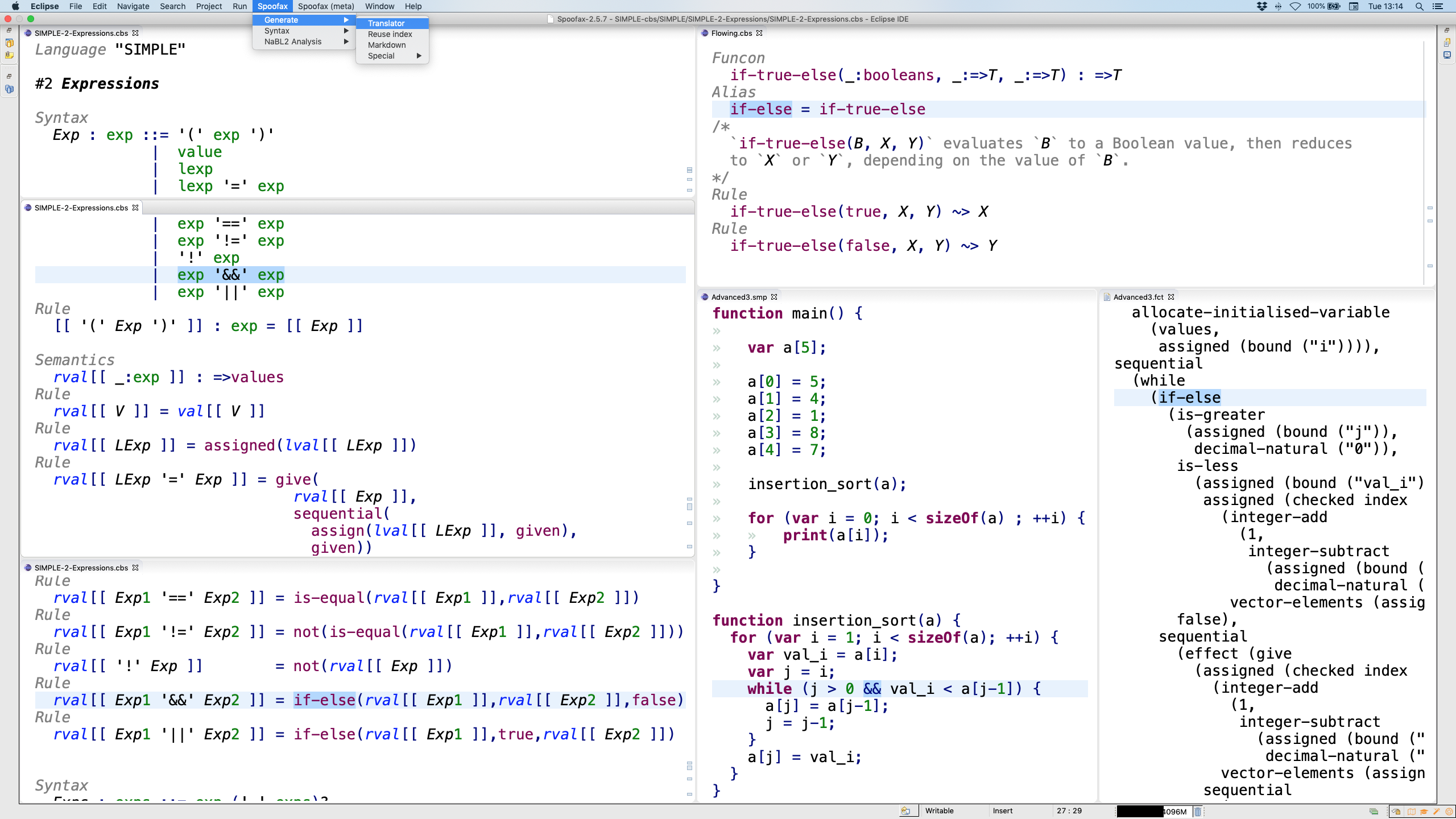Screen dimensions: 1456x819
Task: Open the Console view icon on the right trim
Action: click(1447, 55)
